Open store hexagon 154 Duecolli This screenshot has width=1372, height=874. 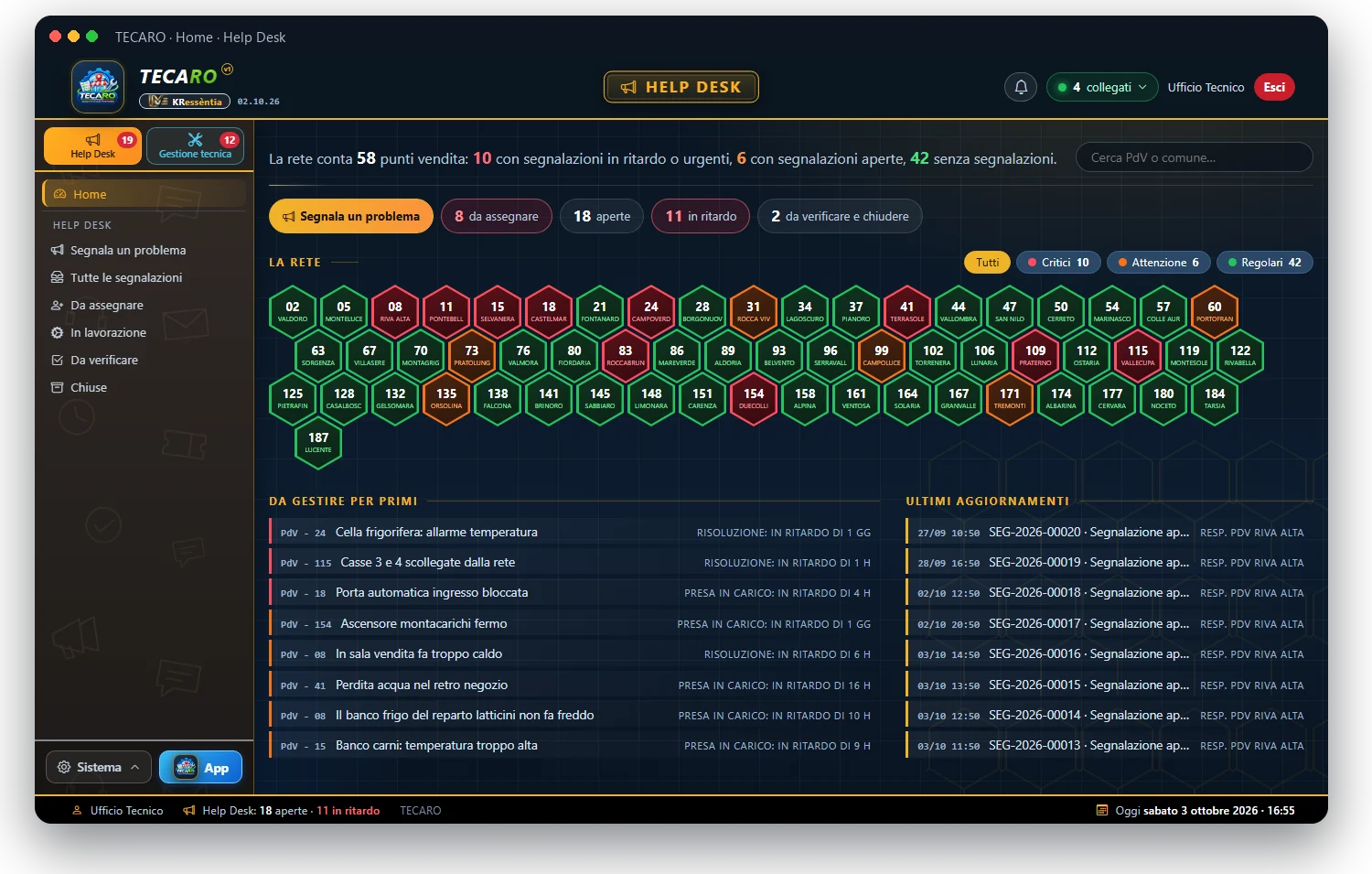coord(754,398)
